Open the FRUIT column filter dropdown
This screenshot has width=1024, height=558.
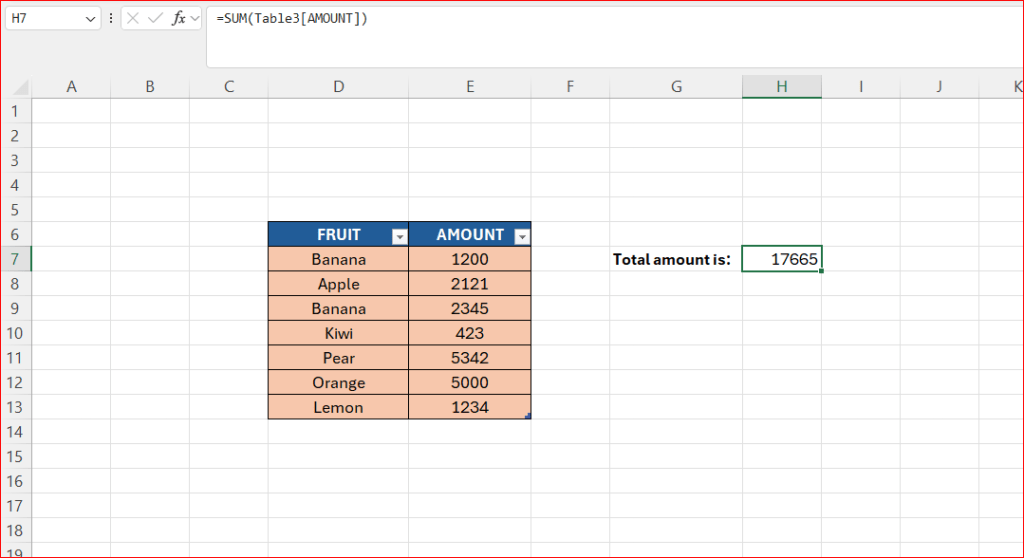399,236
